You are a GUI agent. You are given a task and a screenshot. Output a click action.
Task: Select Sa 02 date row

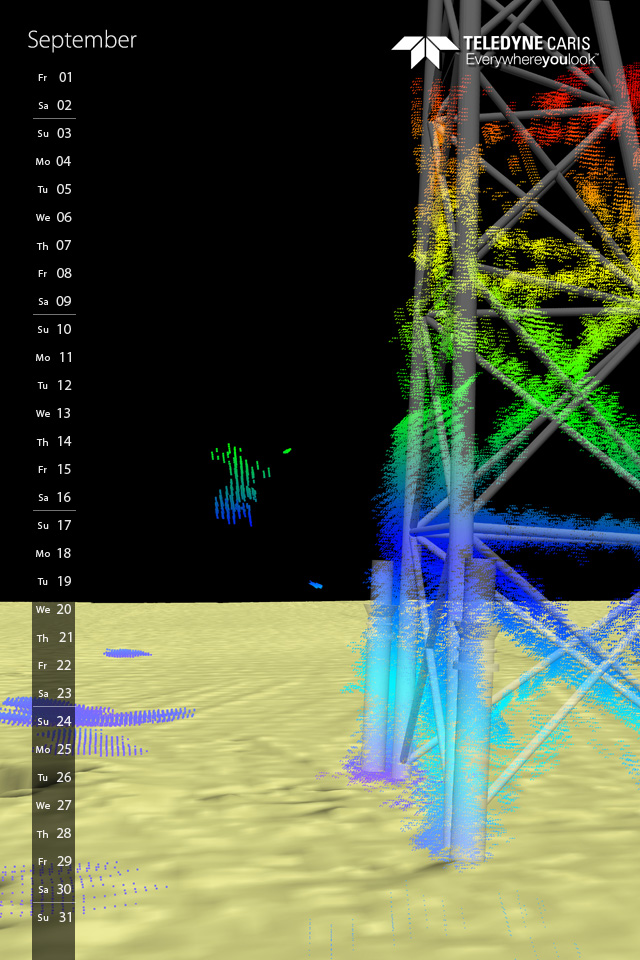pos(54,105)
